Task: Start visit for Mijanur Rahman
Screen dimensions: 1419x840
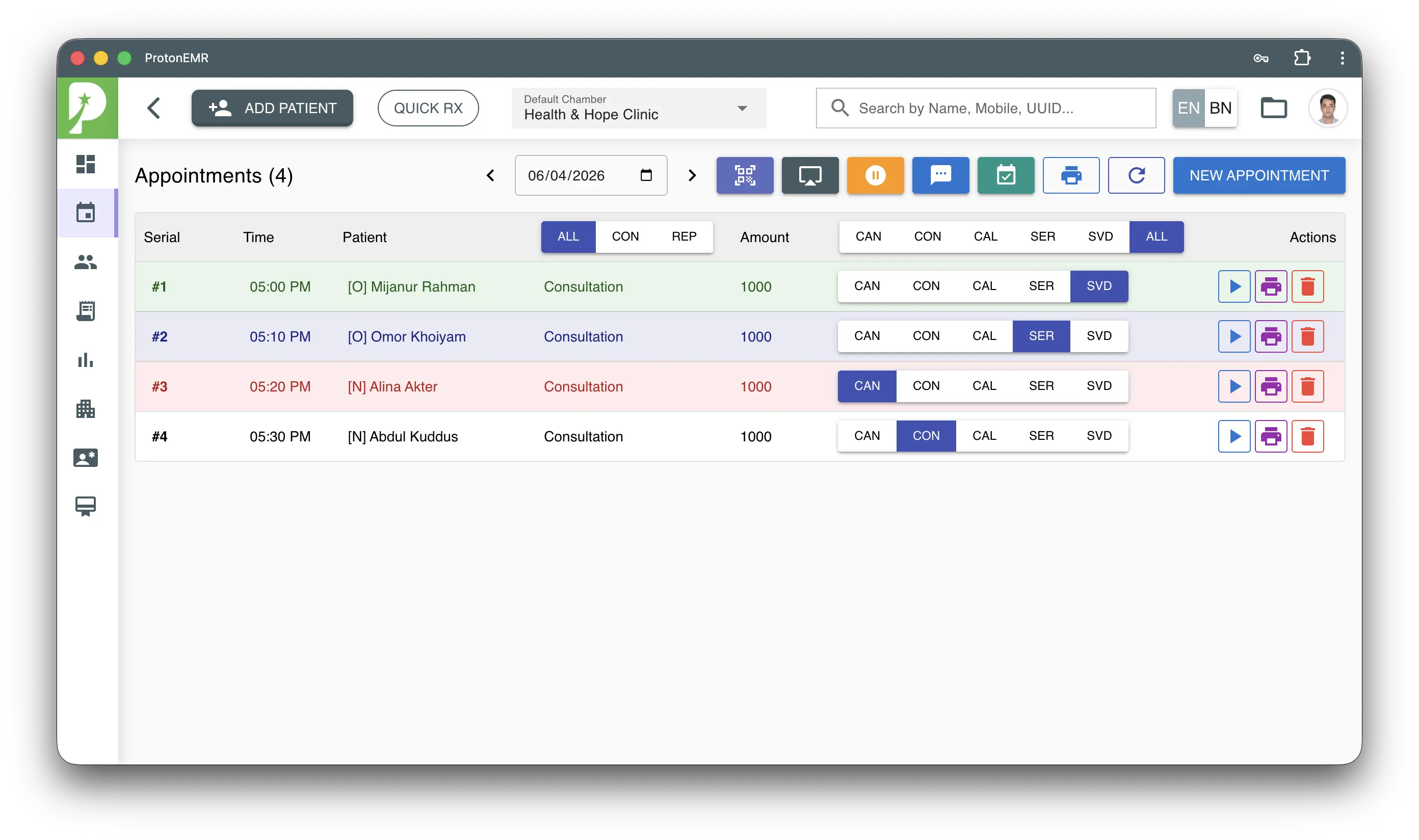Action: click(x=1234, y=286)
